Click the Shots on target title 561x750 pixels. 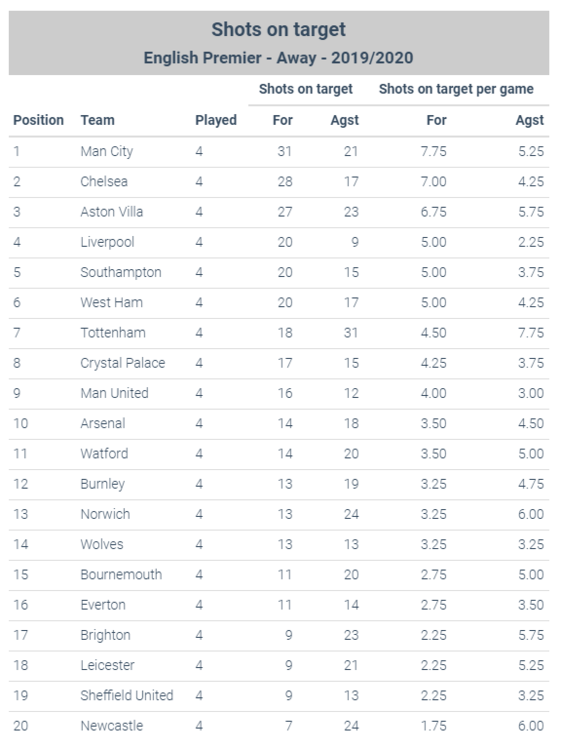click(x=278, y=29)
